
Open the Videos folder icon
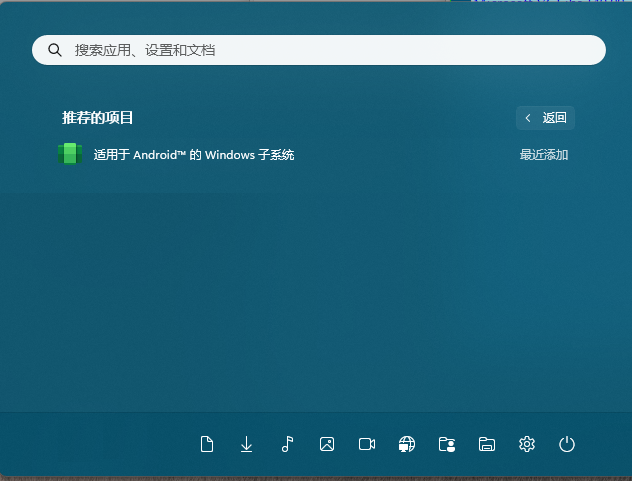point(367,444)
